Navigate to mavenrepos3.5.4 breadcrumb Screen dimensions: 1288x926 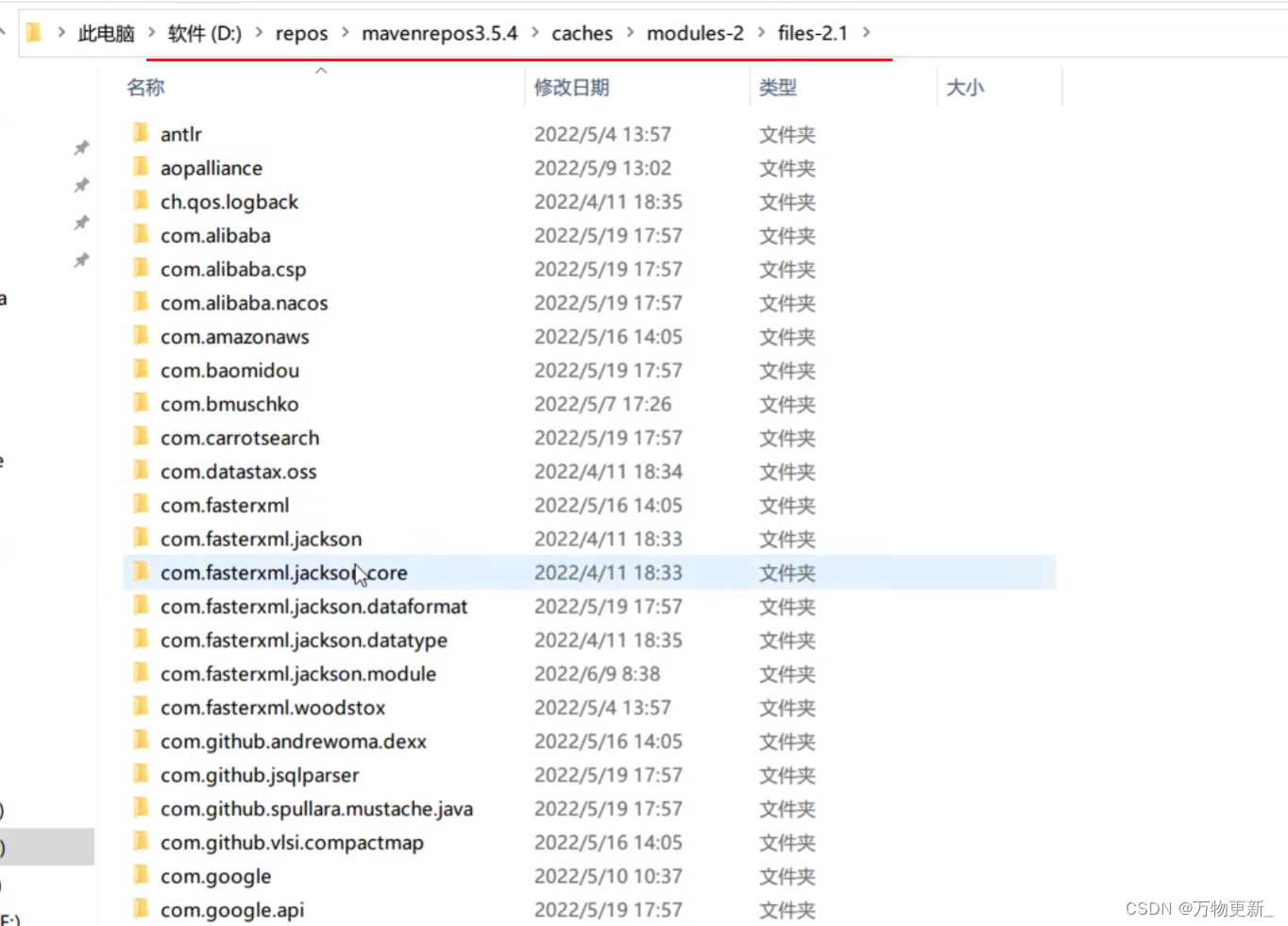(440, 33)
